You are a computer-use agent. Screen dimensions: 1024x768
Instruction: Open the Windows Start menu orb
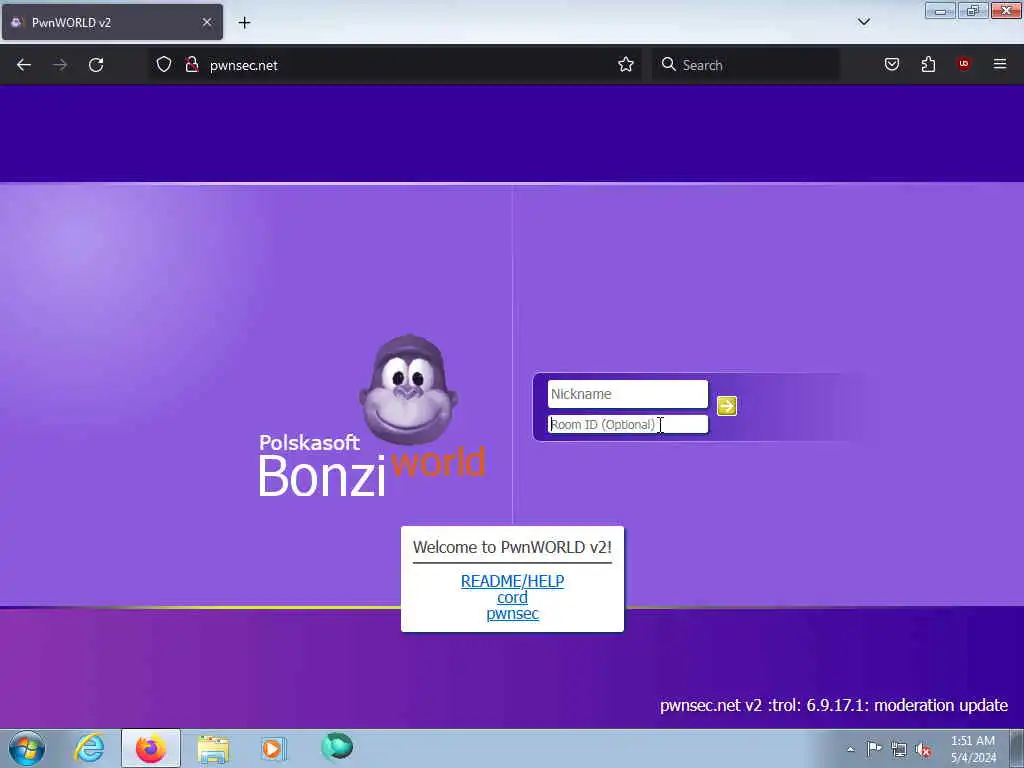(x=27, y=748)
